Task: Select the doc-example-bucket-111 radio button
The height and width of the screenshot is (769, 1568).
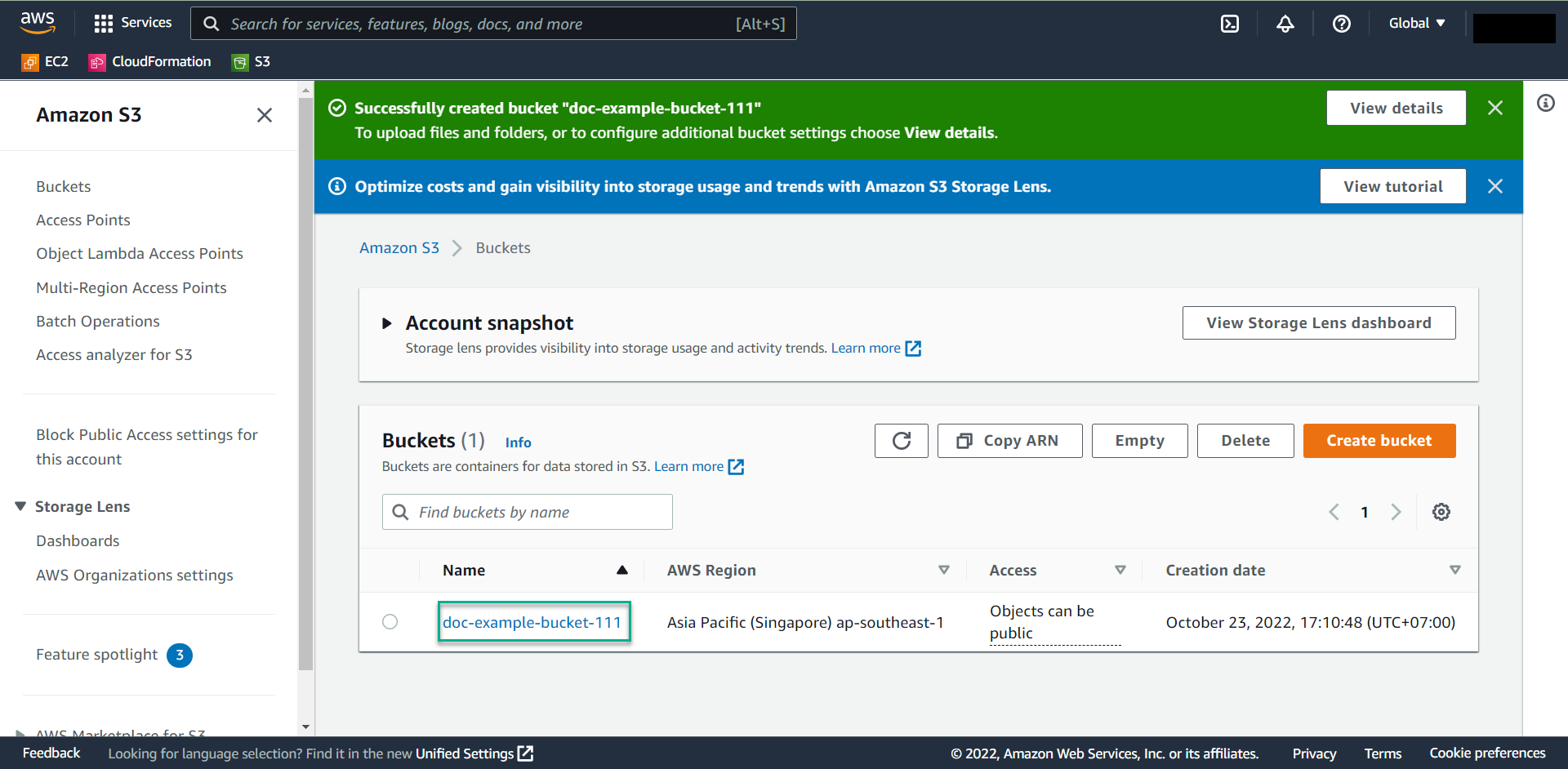Action: pyautogui.click(x=390, y=622)
